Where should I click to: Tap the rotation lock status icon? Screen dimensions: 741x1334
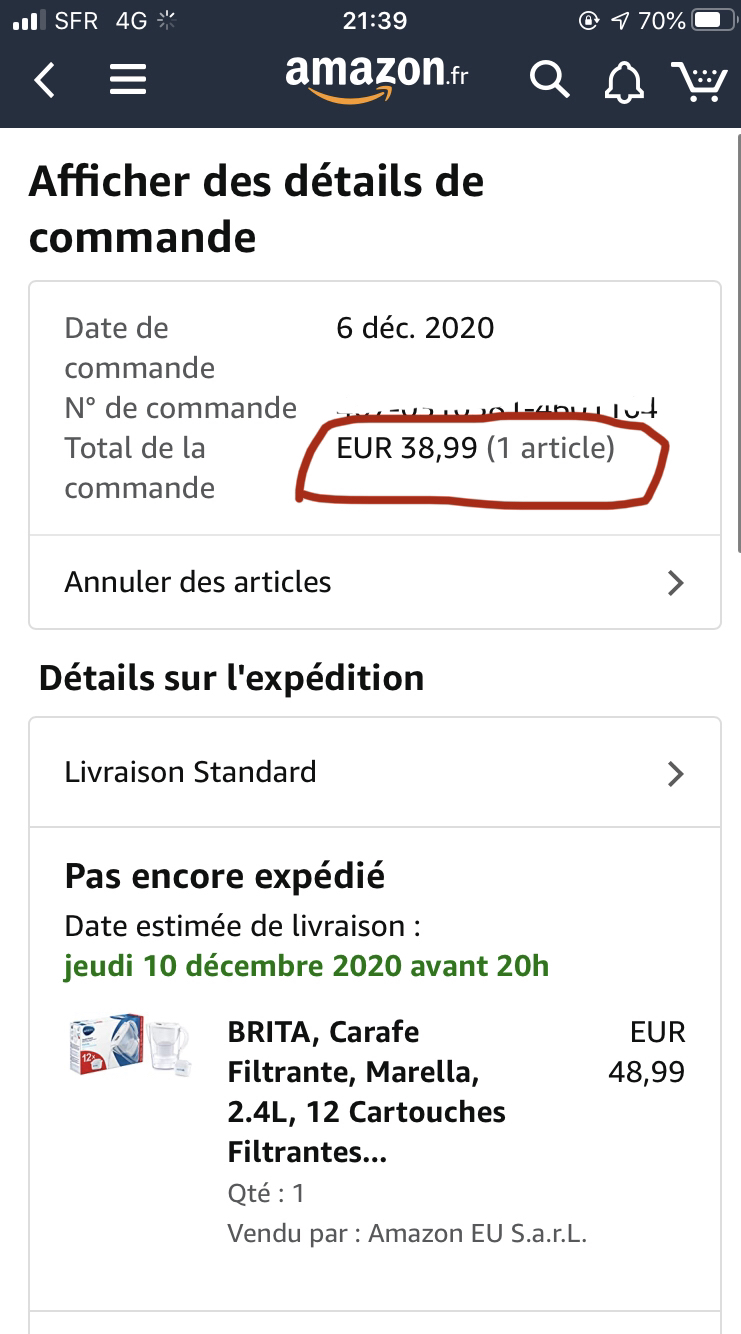point(588,21)
